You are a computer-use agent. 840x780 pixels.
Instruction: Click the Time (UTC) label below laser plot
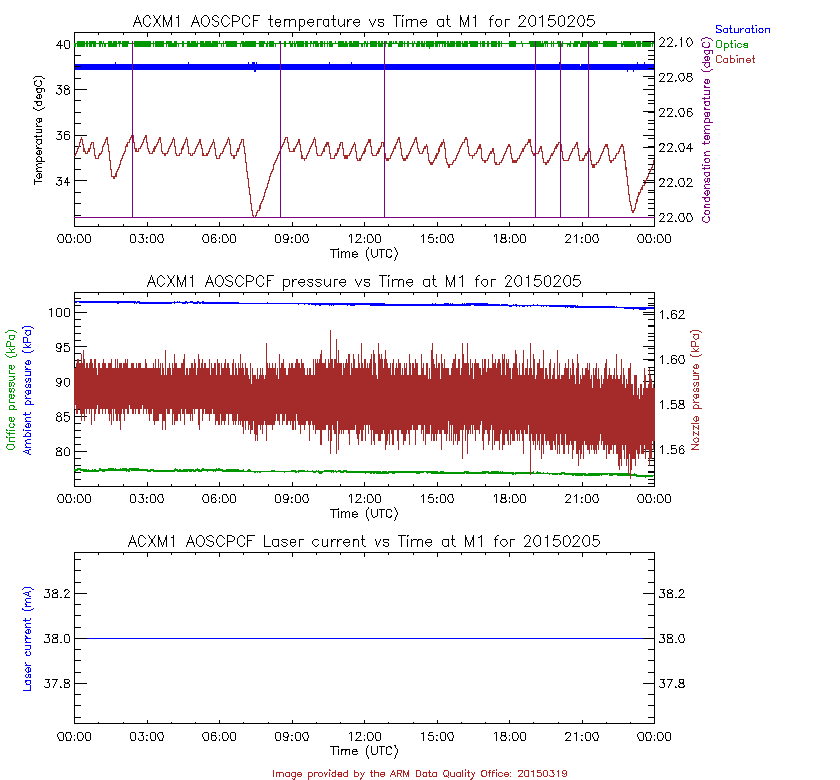[x=364, y=750]
